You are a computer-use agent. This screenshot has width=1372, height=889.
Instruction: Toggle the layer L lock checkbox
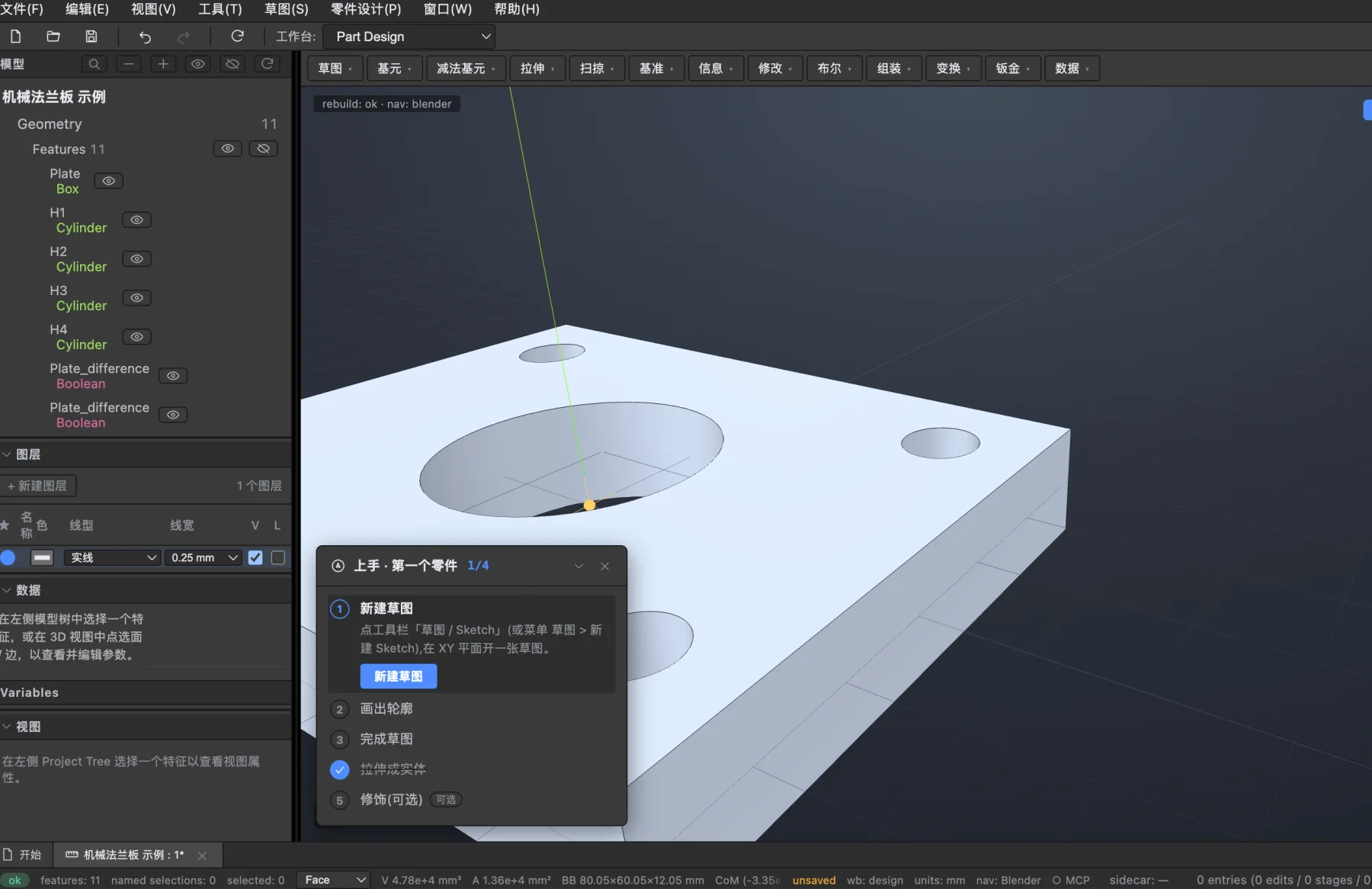[x=278, y=557]
